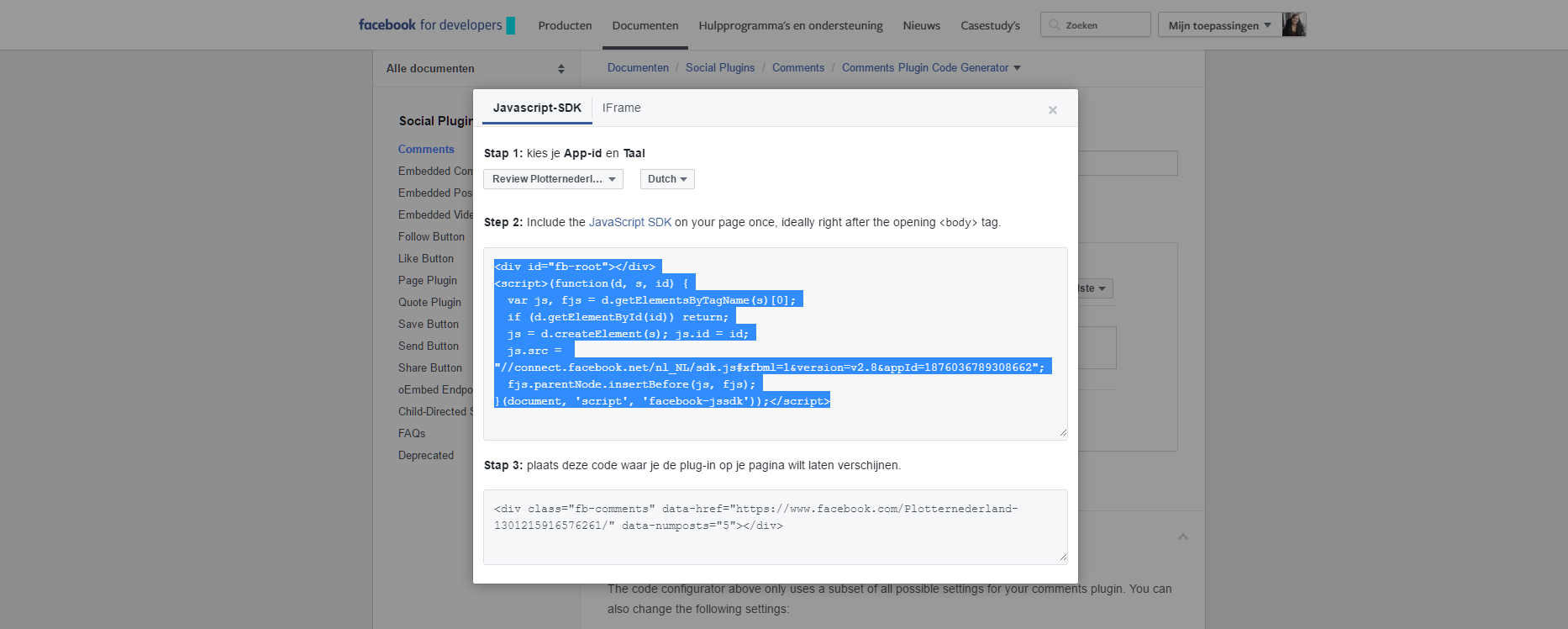1568x629 pixels.
Task: Open Page Plugin in sidebar
Action: [x=428, y=280]
